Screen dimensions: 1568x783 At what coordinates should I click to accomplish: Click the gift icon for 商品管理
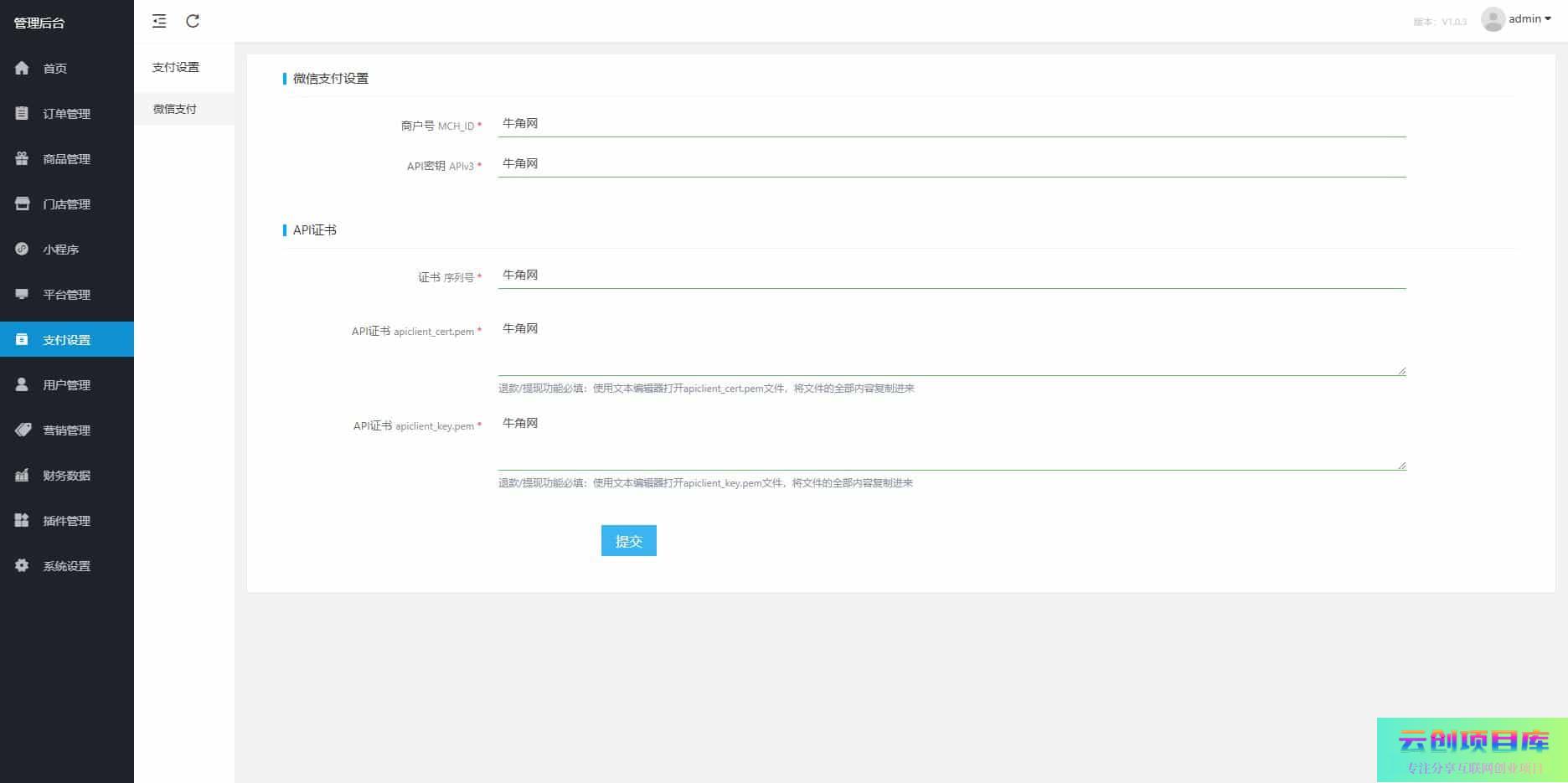tap(22, 158)
